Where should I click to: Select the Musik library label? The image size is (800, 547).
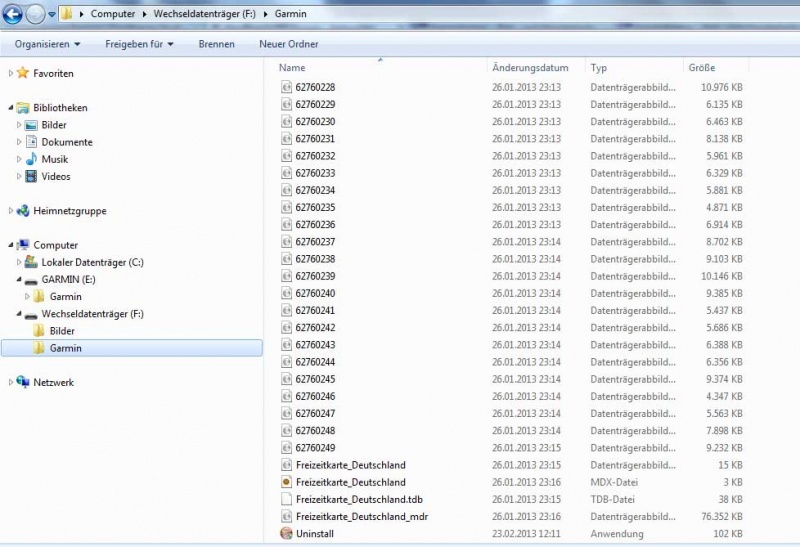pyautogui.click(x=55, y=159)
